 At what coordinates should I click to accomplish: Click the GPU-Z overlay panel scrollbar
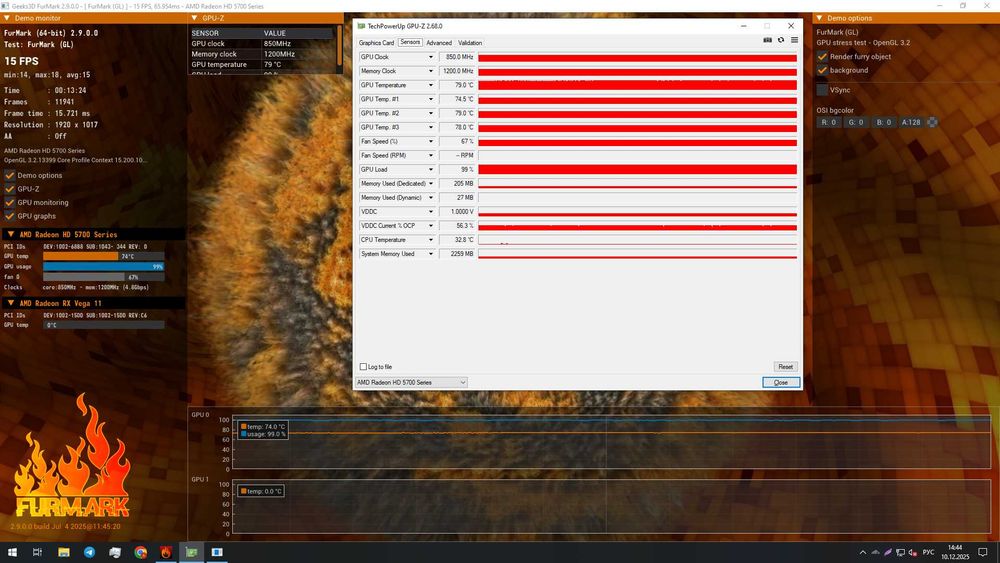coord(340,46)
